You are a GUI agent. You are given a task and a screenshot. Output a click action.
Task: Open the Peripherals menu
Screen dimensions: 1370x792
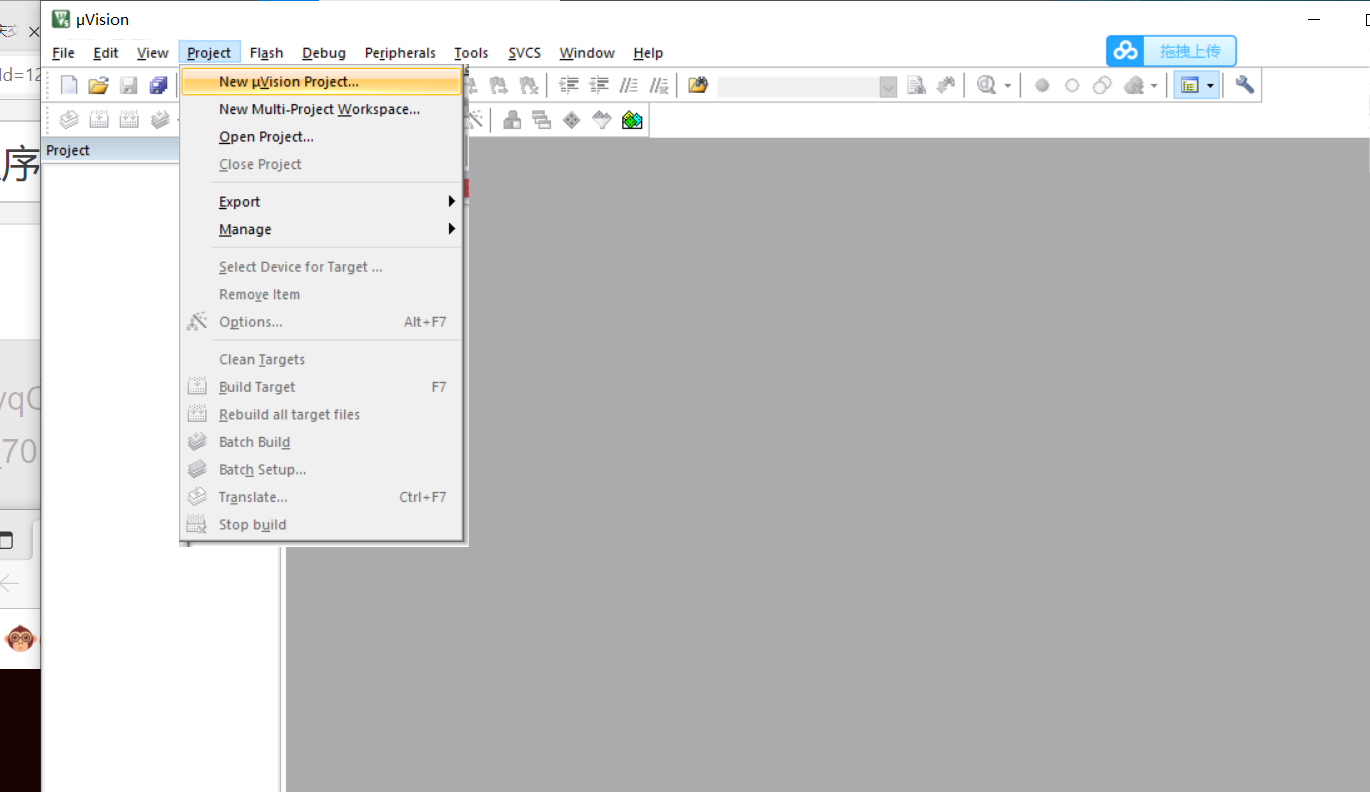400,53
